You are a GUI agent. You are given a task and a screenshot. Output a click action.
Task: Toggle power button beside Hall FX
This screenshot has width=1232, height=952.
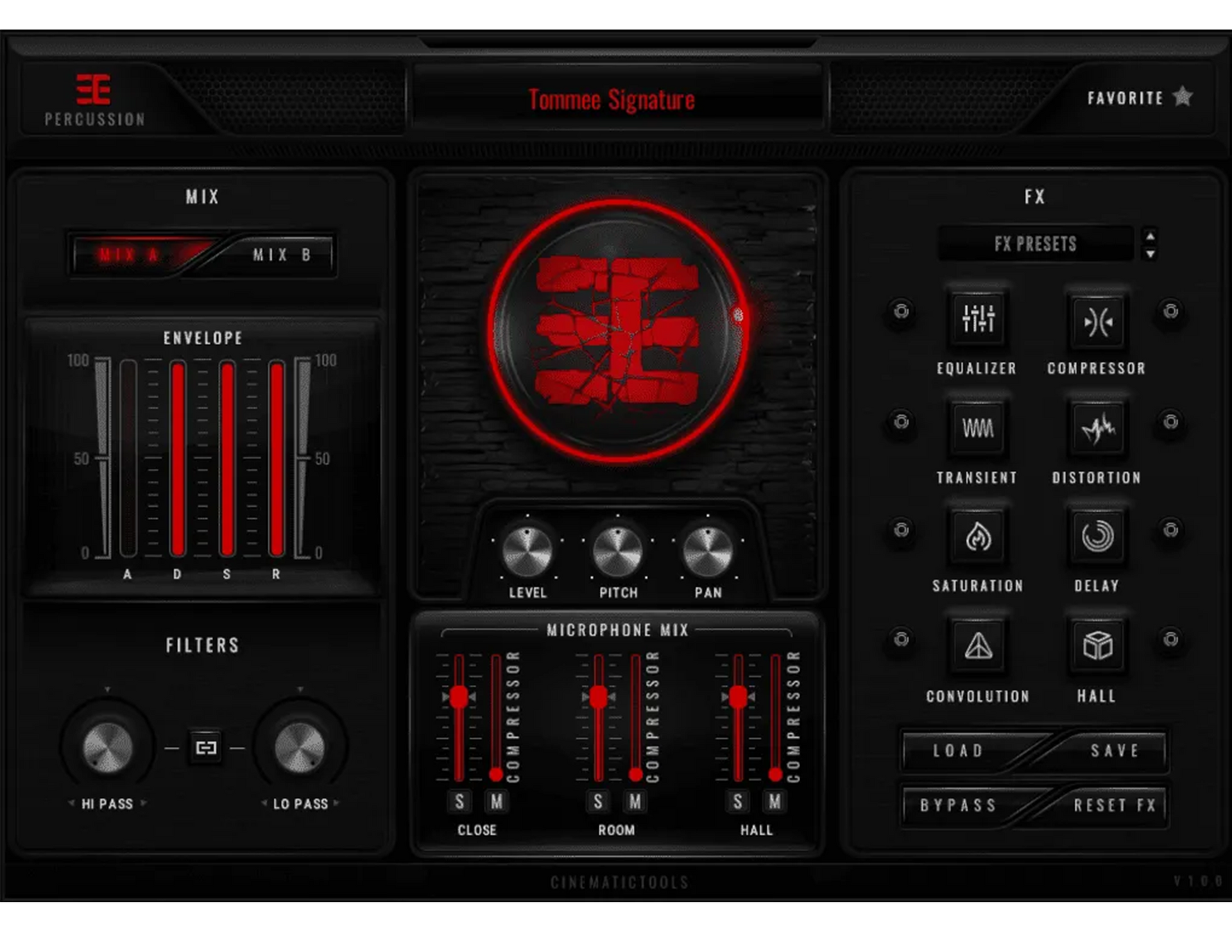(x=1170, y=639)
